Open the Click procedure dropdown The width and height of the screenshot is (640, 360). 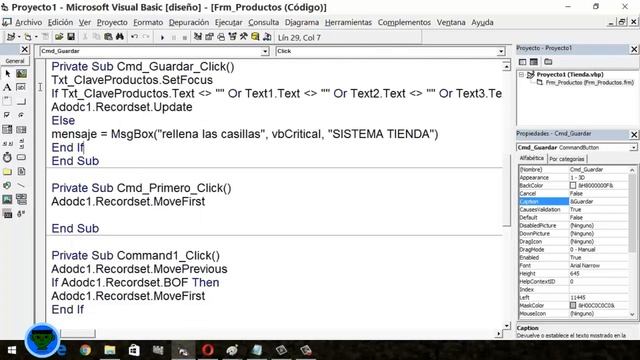(501, 51)
